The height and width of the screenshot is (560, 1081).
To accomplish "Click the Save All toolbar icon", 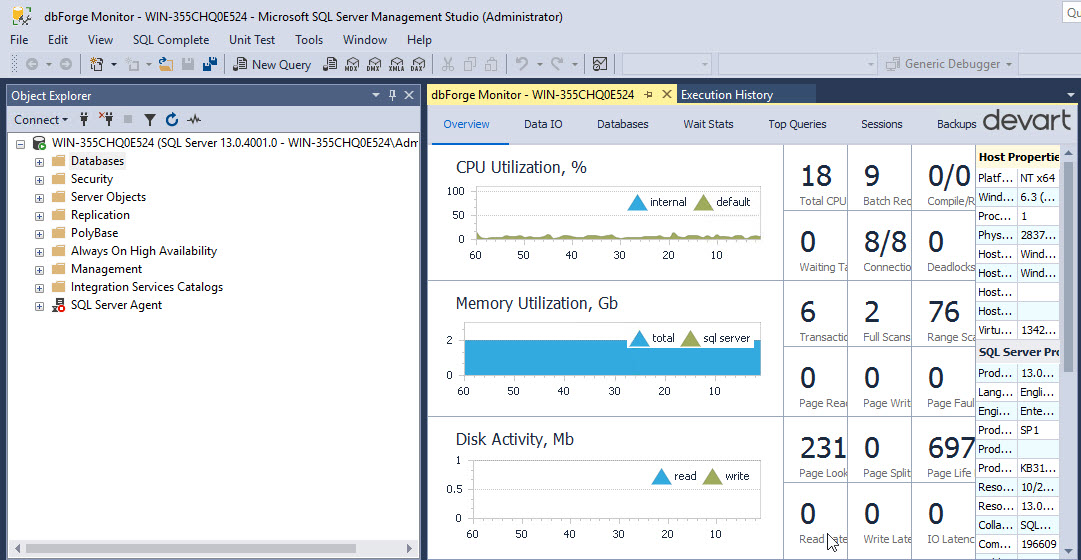I will [x=210, y=65].
